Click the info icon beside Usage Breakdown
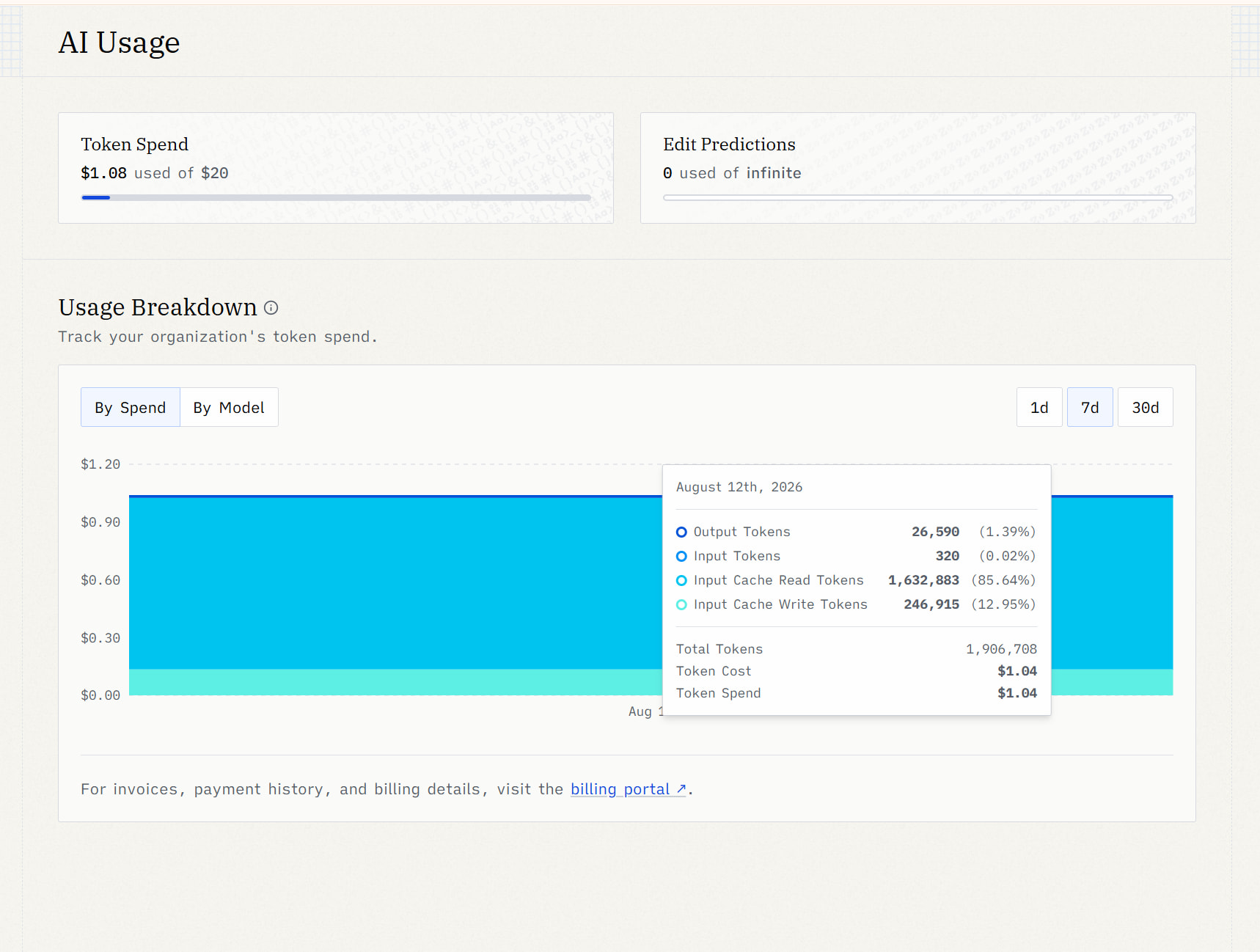Image resolution: width=1260 pixels, height=952 pixels. [271, 308]
